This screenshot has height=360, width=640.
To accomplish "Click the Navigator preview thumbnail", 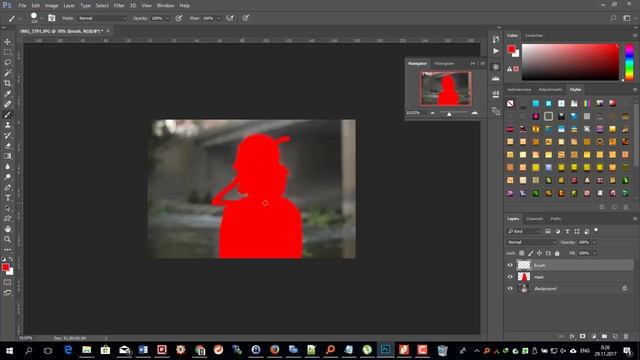I will pyautogui.click(x=446, y=89).
